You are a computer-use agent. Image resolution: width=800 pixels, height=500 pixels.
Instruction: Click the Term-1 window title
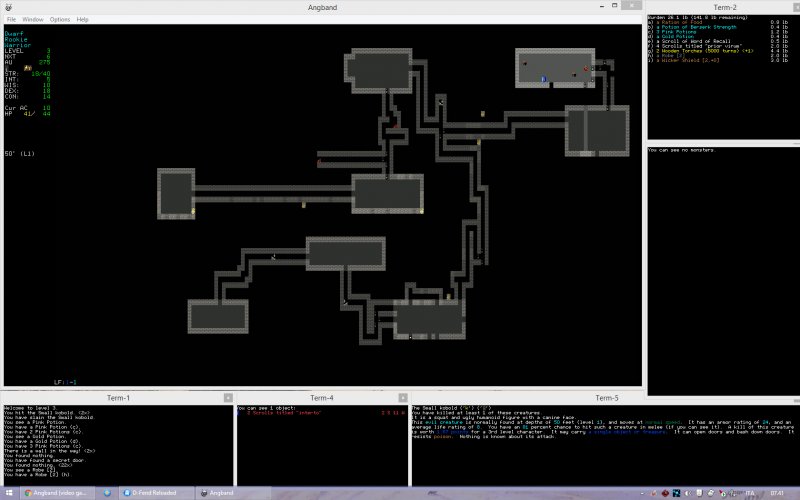point(118,397)
